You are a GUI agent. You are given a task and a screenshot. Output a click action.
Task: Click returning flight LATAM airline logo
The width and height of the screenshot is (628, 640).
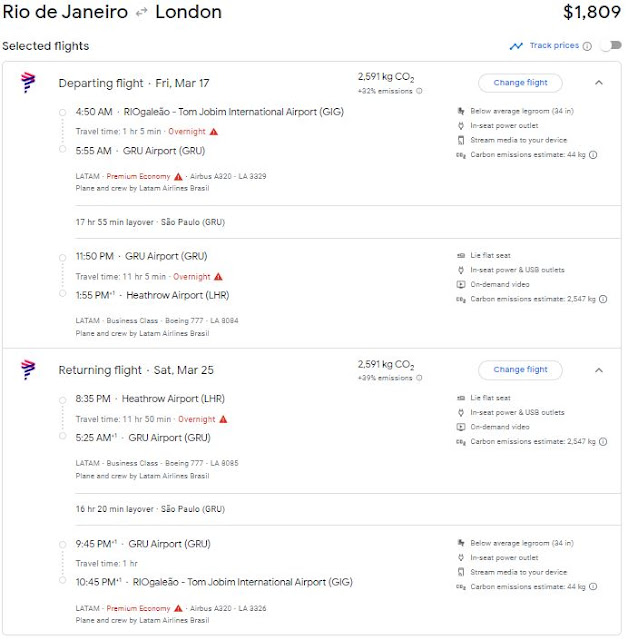(x=28, y=370)
